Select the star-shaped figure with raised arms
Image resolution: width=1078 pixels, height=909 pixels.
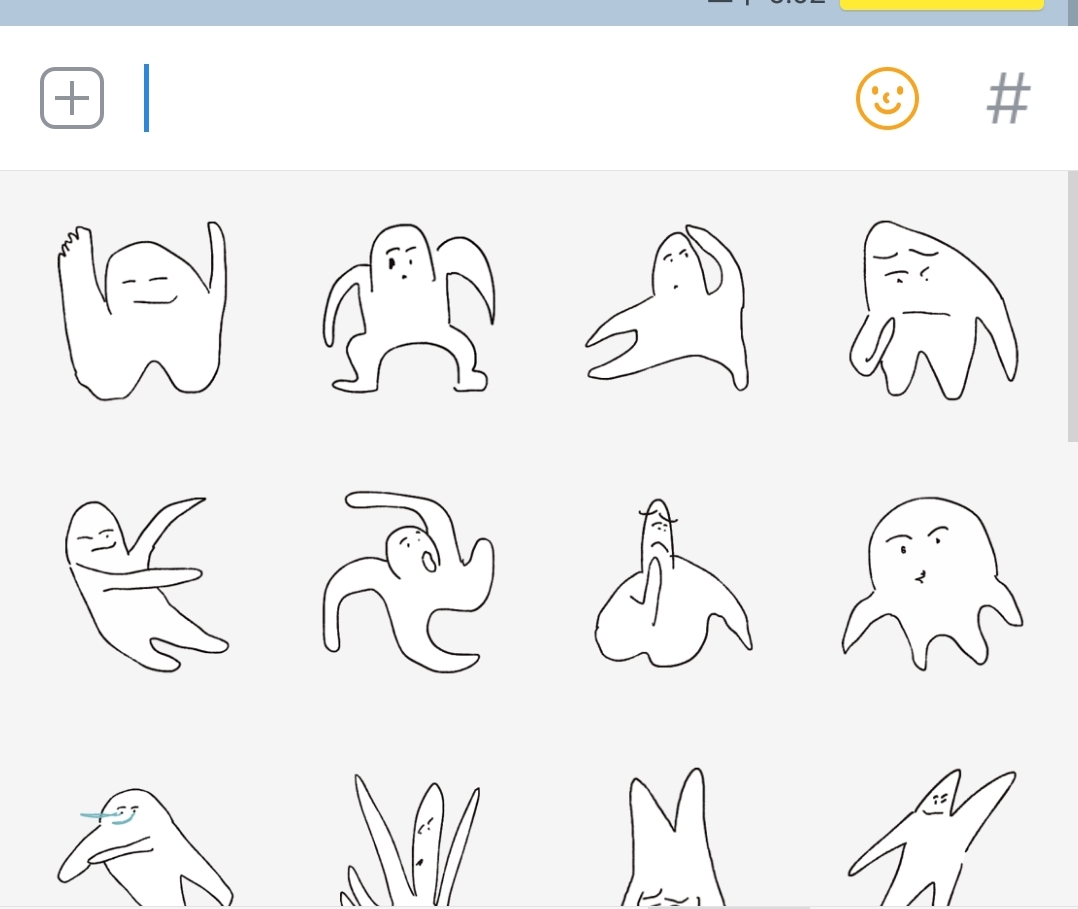(x=932, y=837)
